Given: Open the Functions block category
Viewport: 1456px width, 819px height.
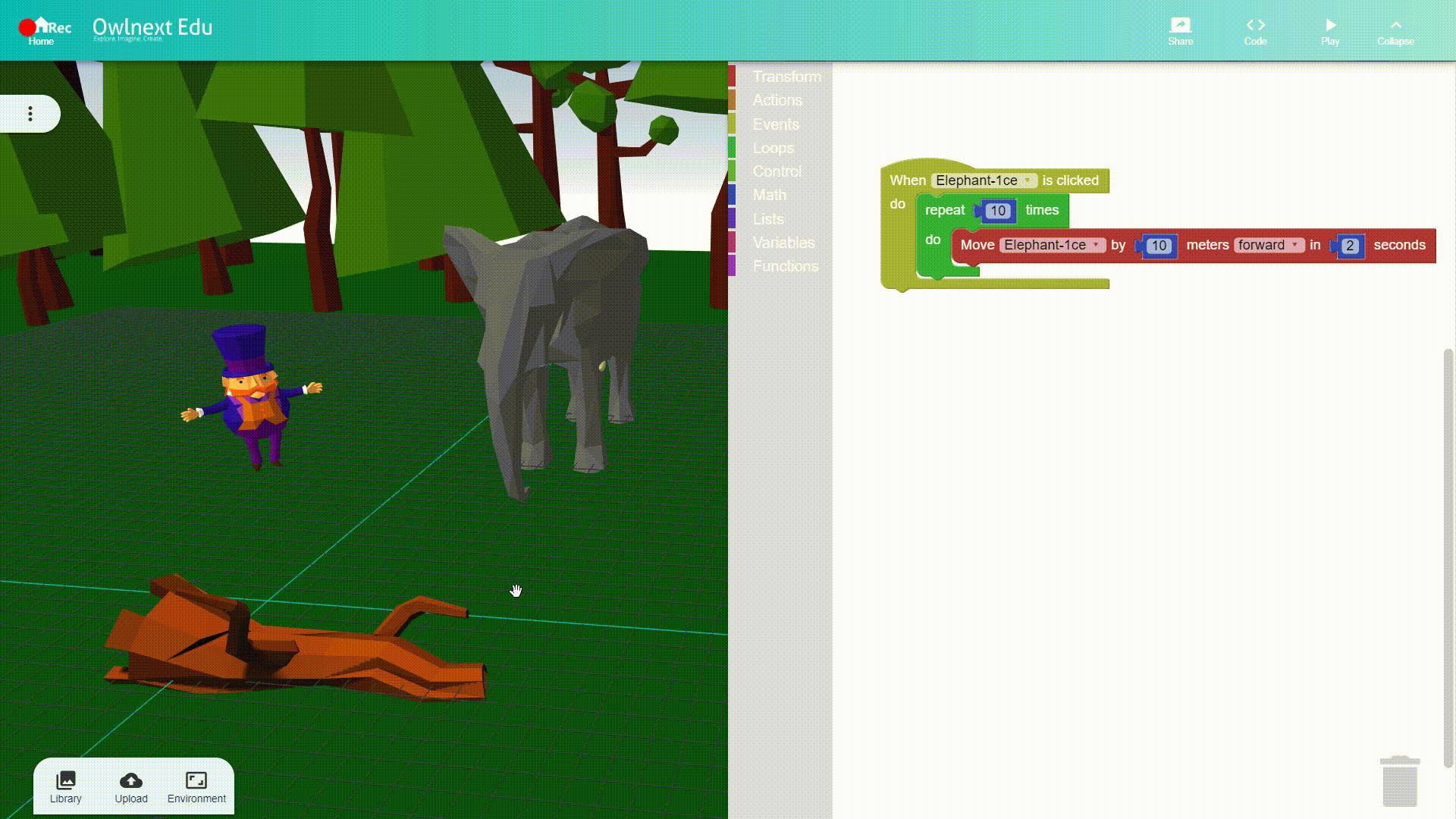Looking at the screenshot, I should pos(785,266).
